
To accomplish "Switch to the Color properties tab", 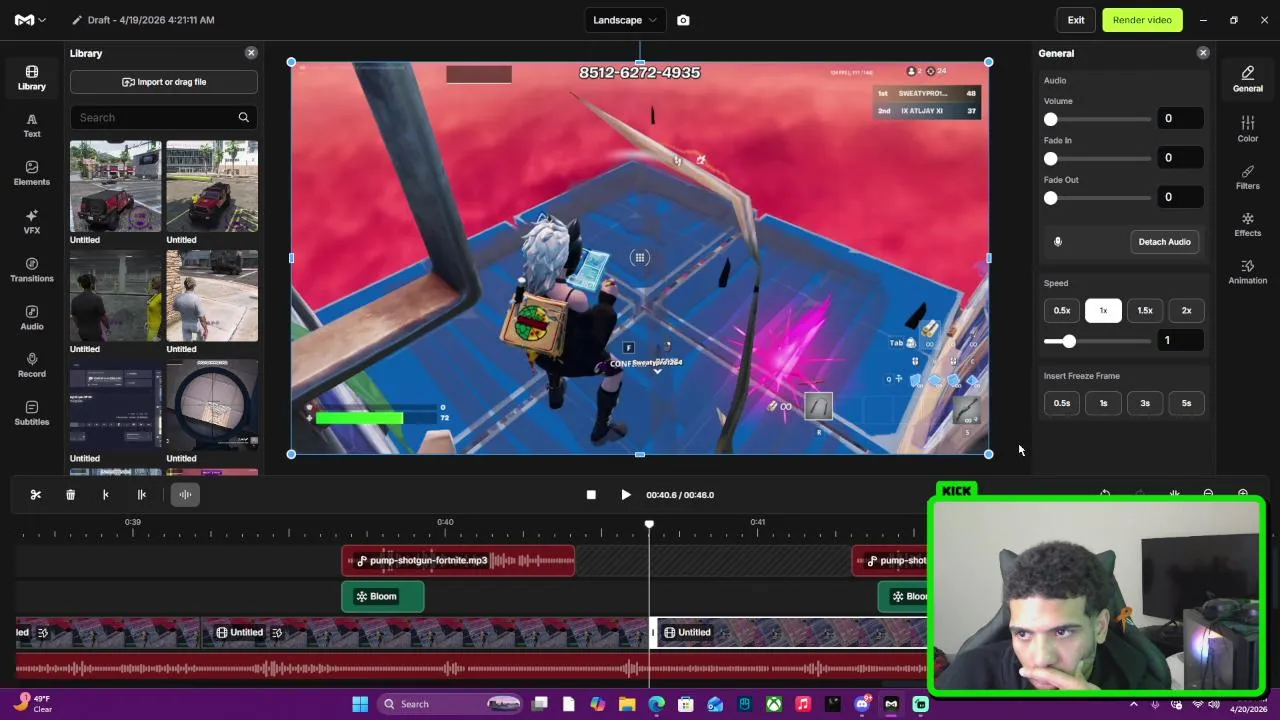I will click(x=1247, y=128).
